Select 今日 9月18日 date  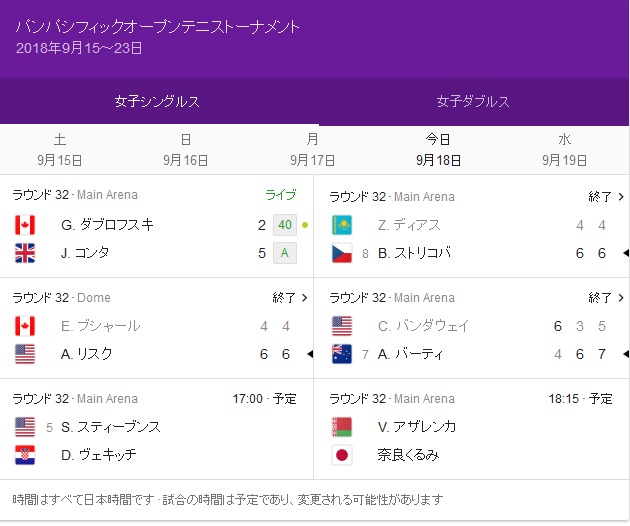click(438, 149)
